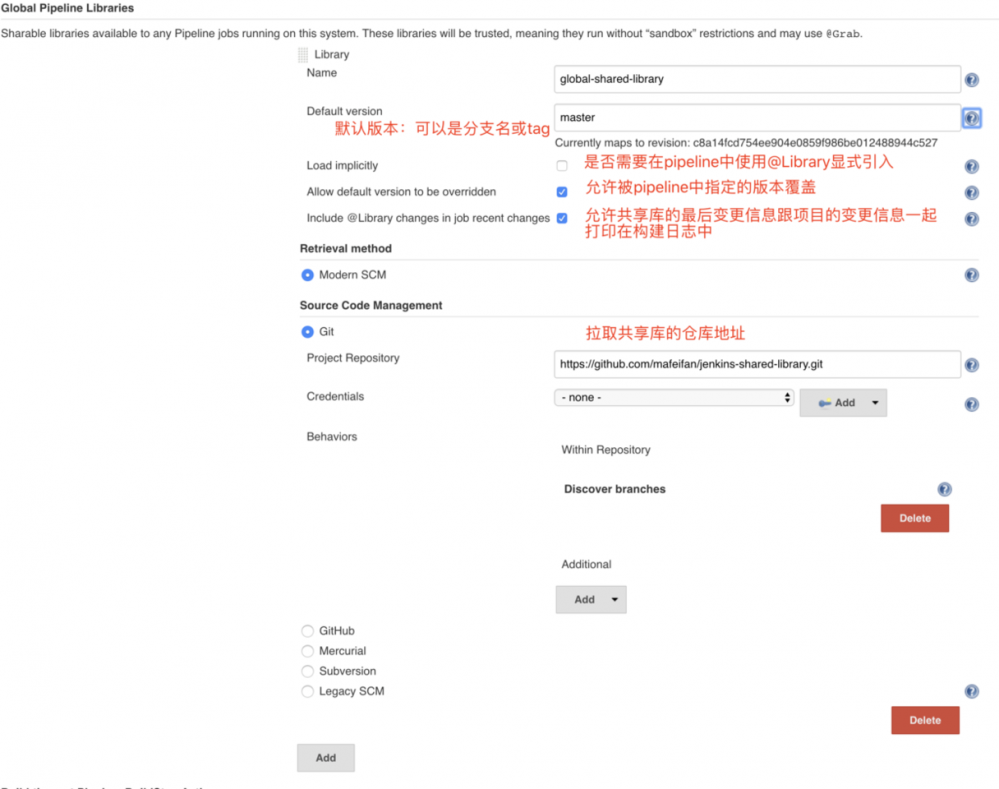Enable the Load implicitly checkbox
This screenshot has width=999, height=789.
tap(562, 167)
